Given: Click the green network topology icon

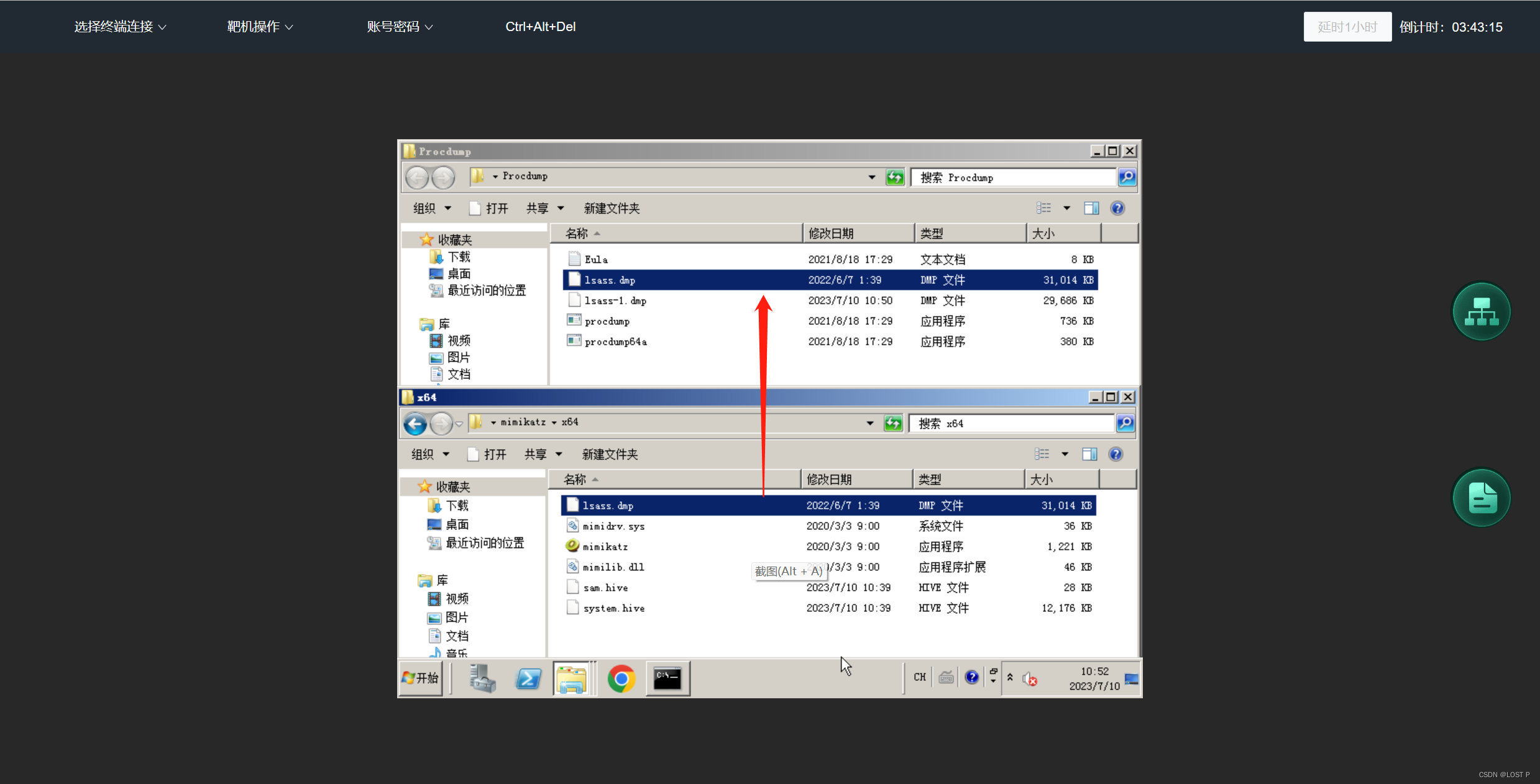Looking at the screenshot, I should (x=1481, y=311).
